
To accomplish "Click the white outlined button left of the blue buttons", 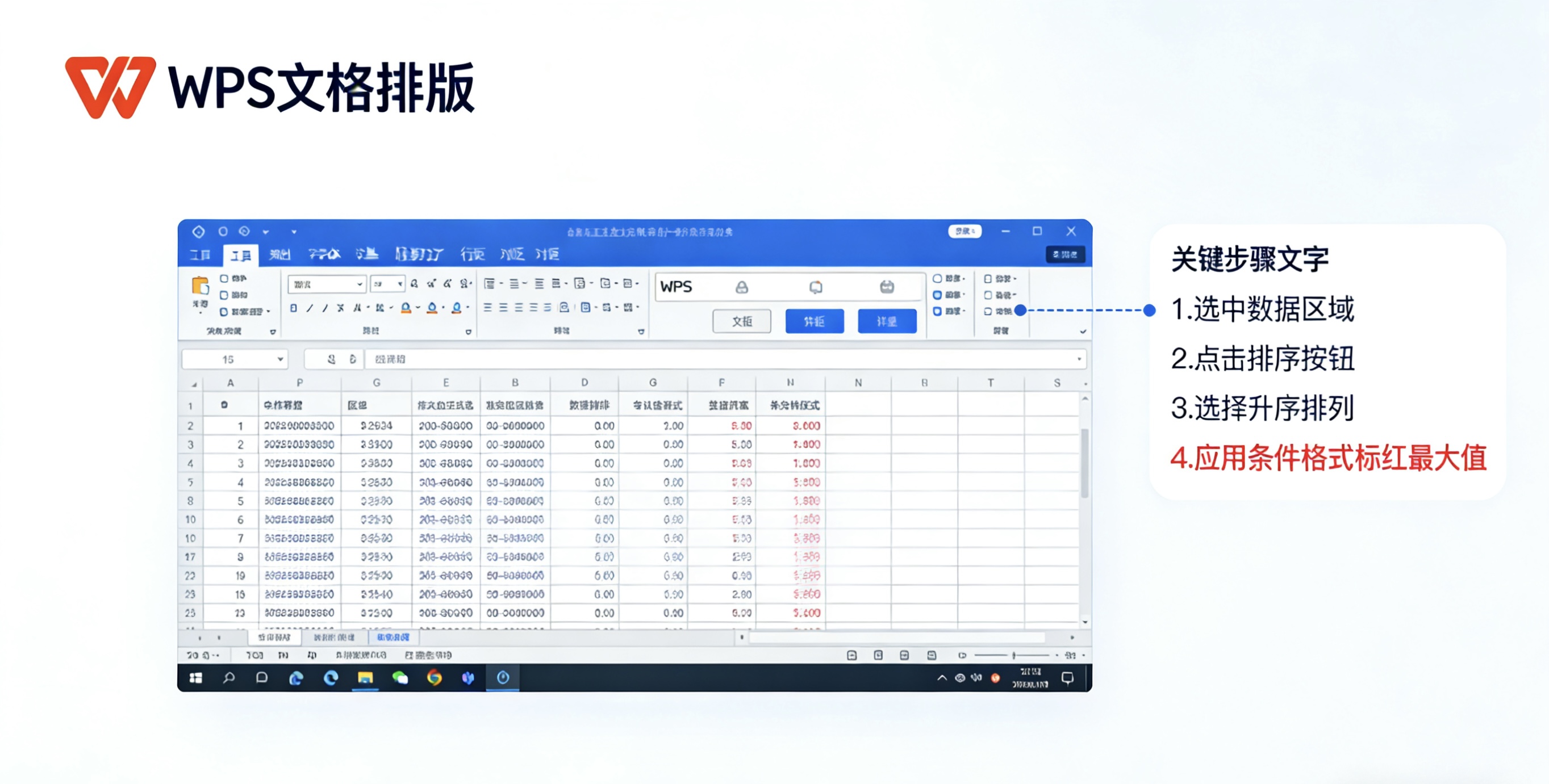I will 742,320.
